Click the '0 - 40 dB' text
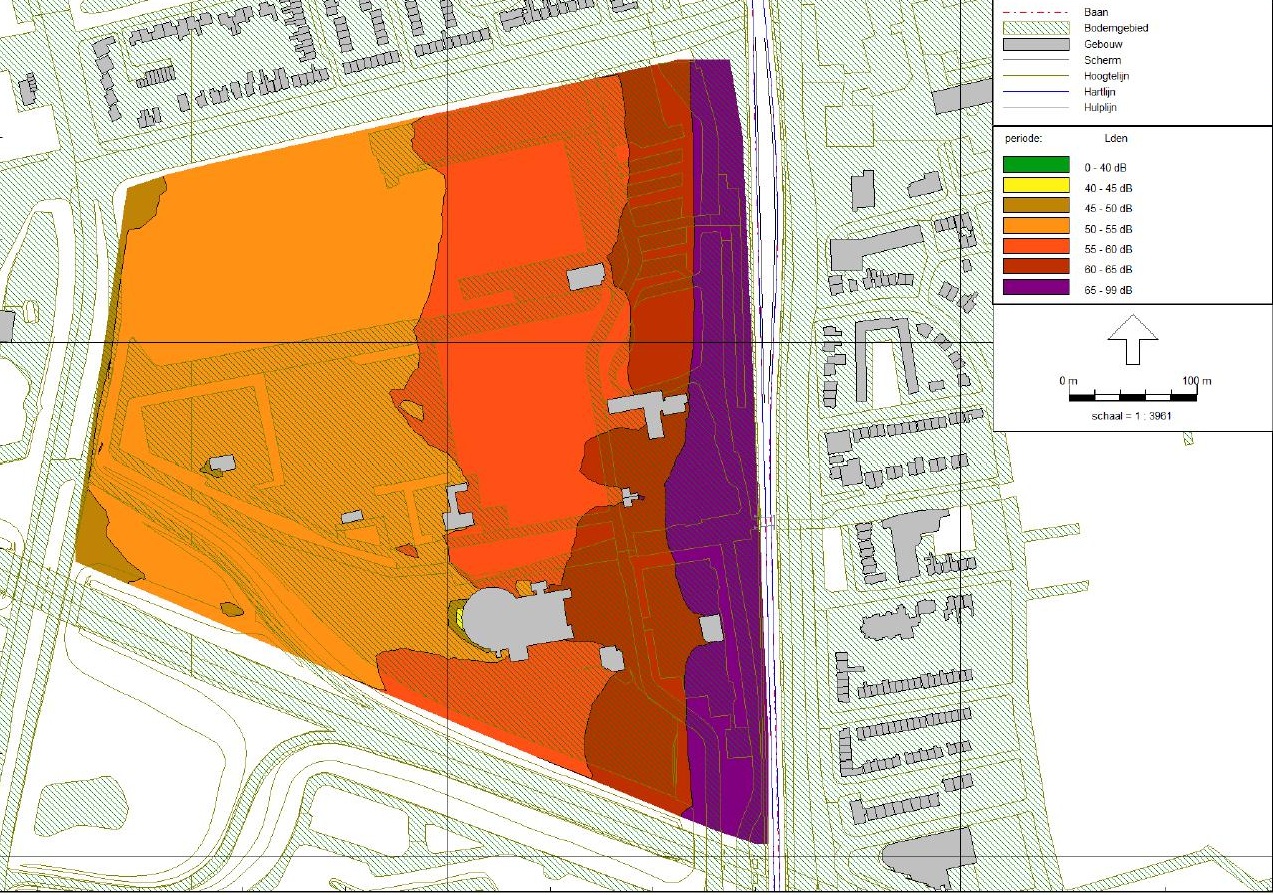Viewport: 1273px width, 895px height. coord(1105,167)
